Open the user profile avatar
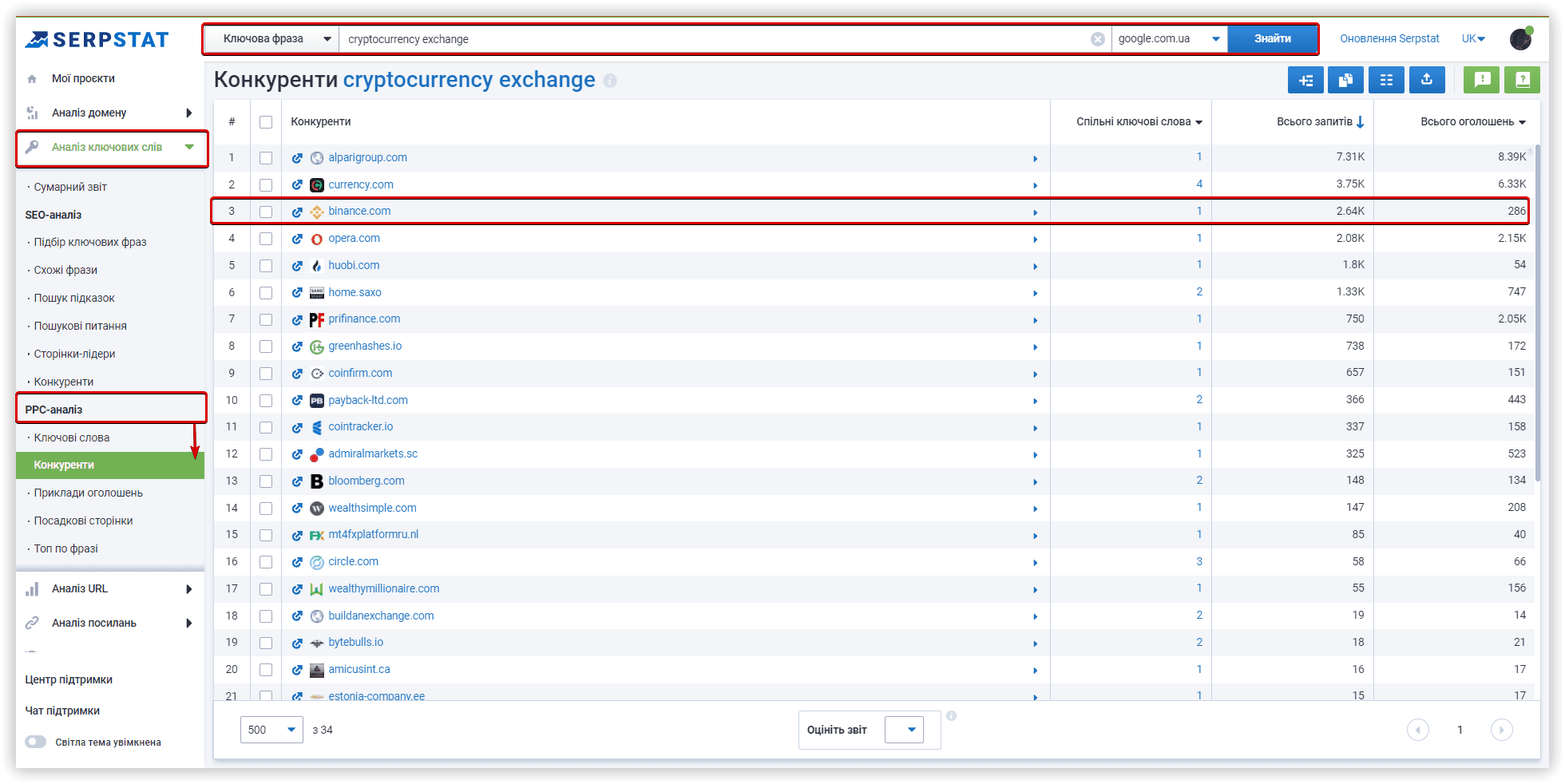The image size is (1565, 784). click(1521, 38)
